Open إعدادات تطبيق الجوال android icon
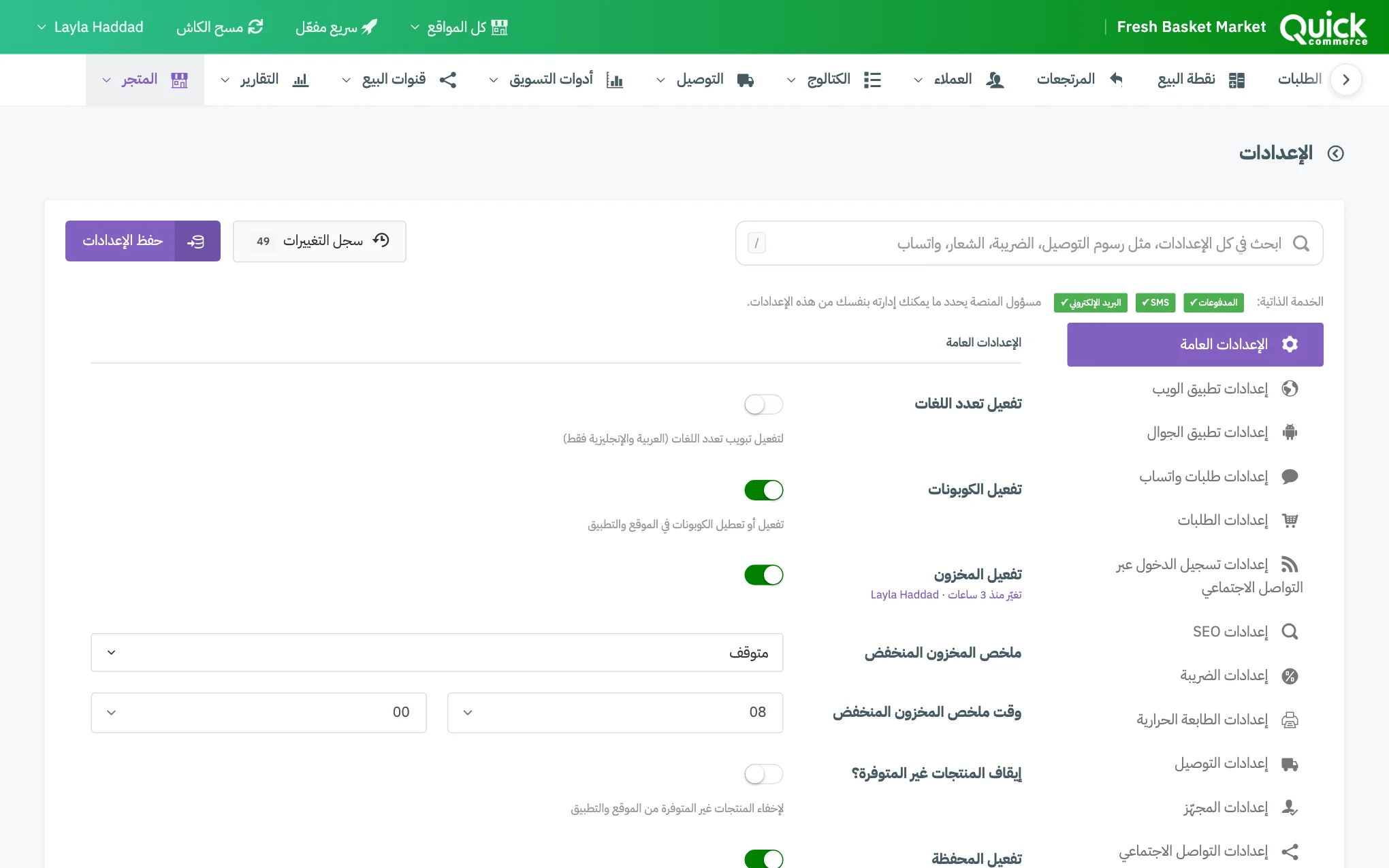The height and width of the screenshot is (868, 1389). tap(1290, 432)
